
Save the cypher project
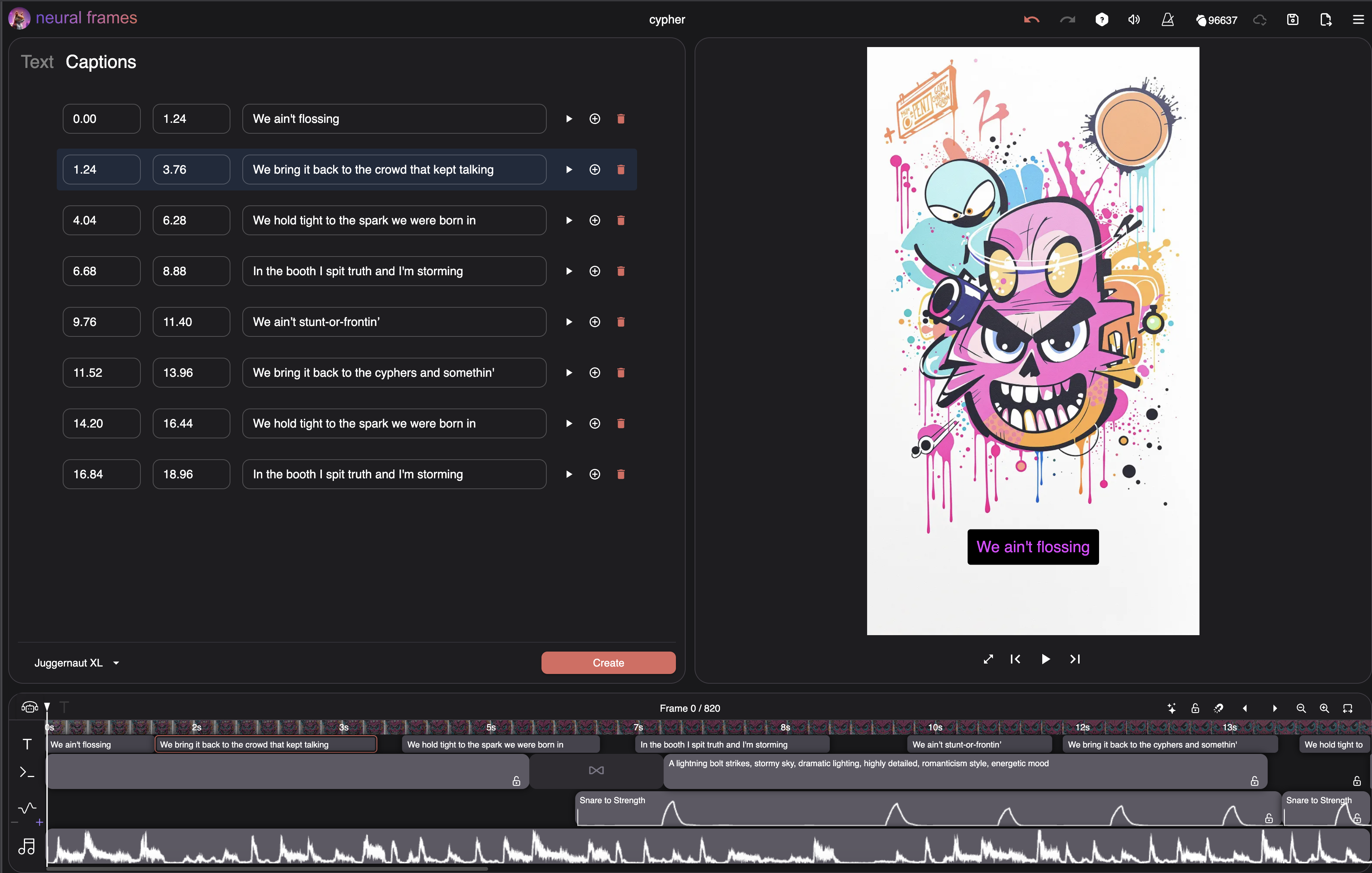click(1292, 19)
